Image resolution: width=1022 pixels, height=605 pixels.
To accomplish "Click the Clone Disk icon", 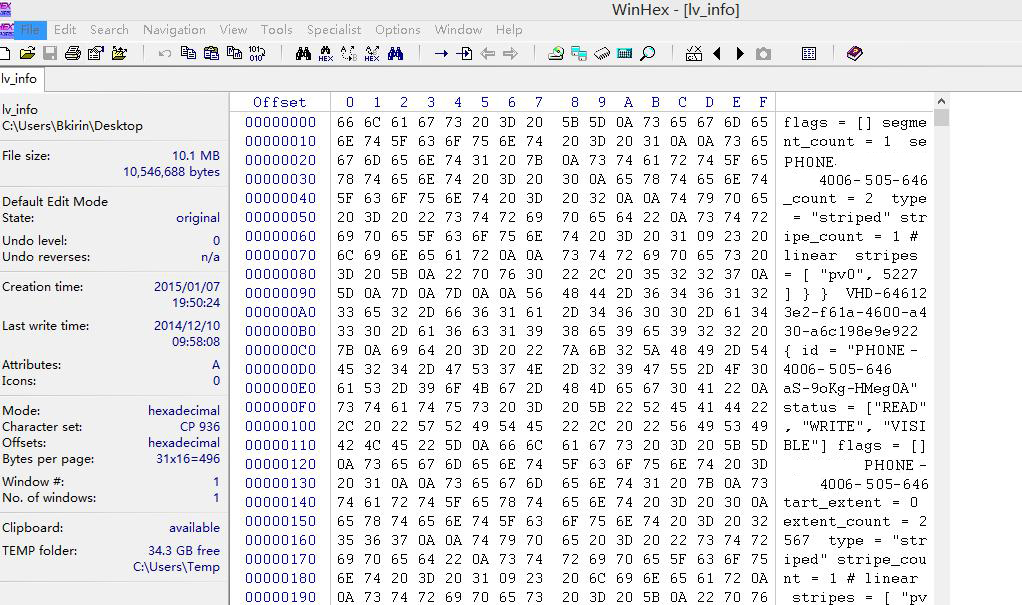I will pyautogui.click(x=579, y=53).
